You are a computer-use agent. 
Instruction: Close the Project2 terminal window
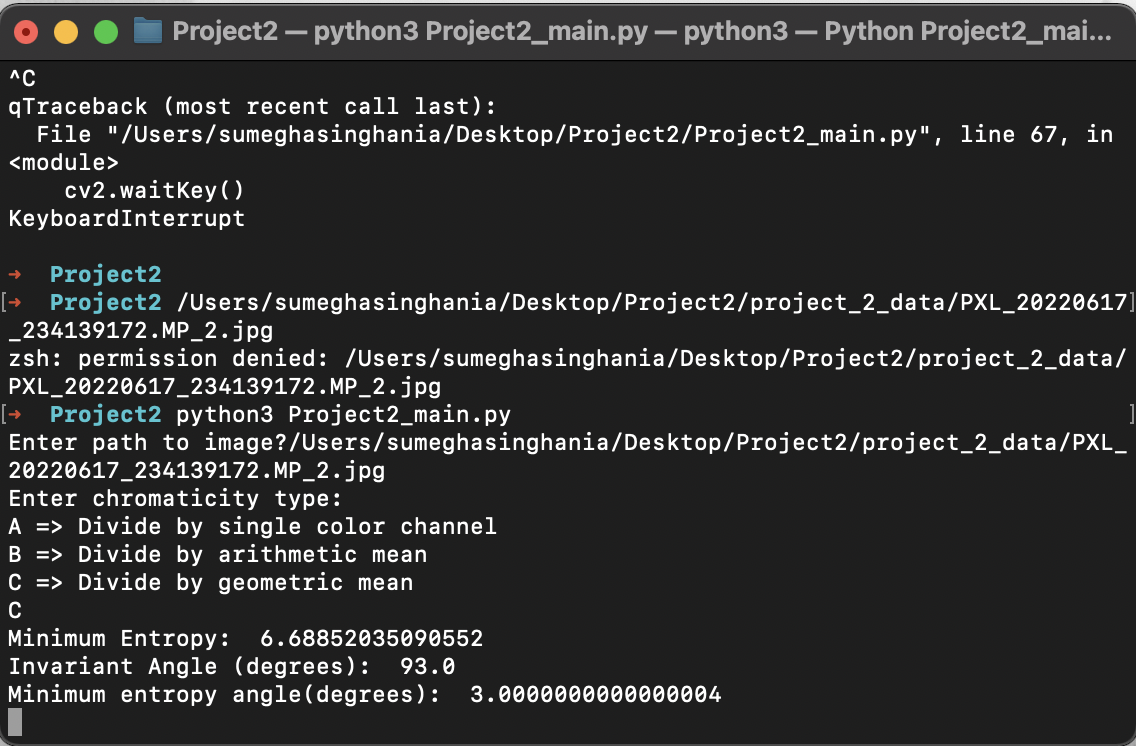26,32
